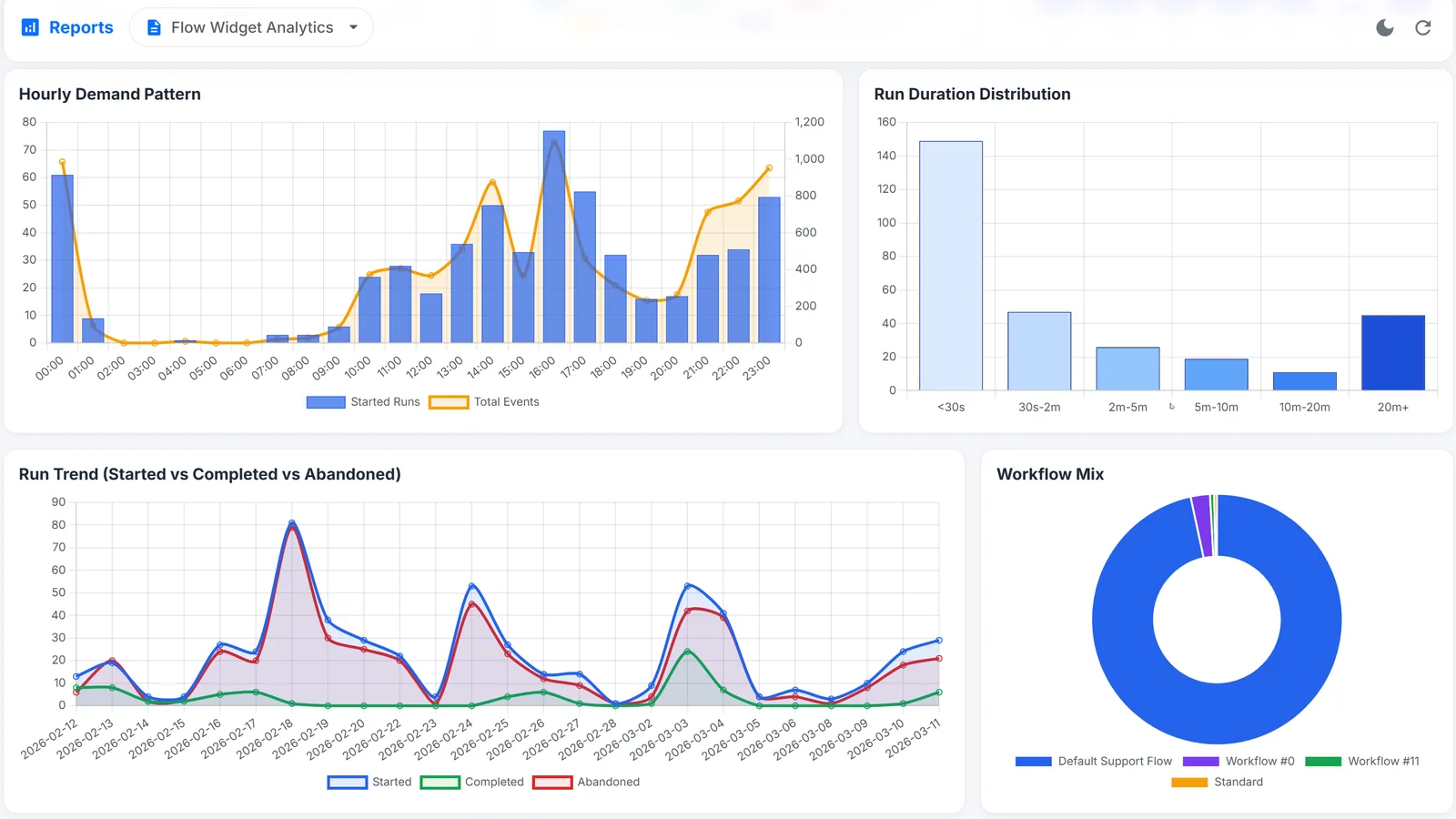Click the <30s bar in Run Duration Distribution
Image resolution: width=1456 pixels, height=819 pixels.
point(951,266)
